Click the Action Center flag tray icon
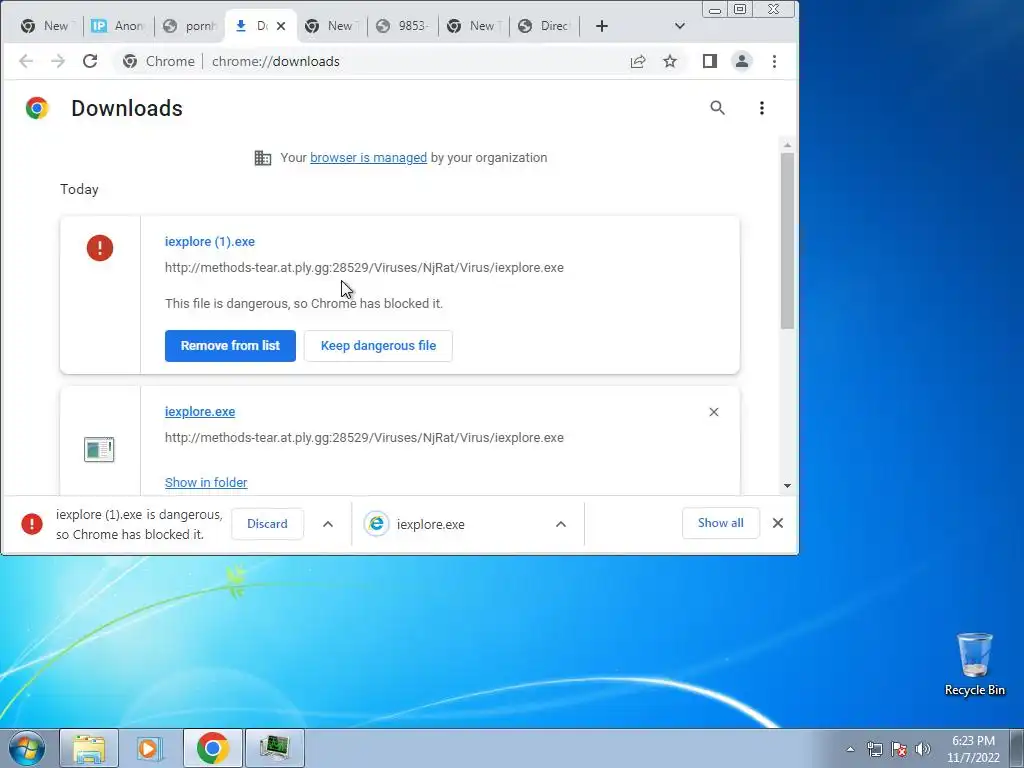This screenshot has width=1024, height=768. click(899, 749)
